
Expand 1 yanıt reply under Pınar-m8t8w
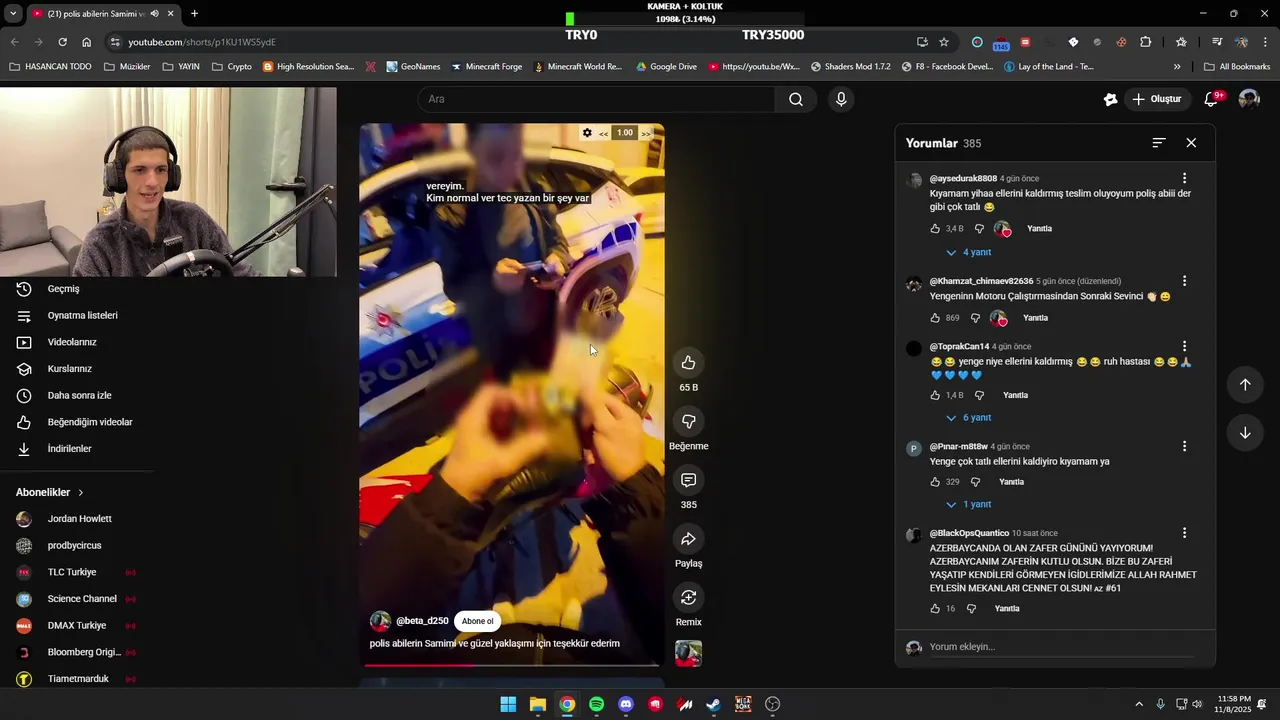pos(968,504)
